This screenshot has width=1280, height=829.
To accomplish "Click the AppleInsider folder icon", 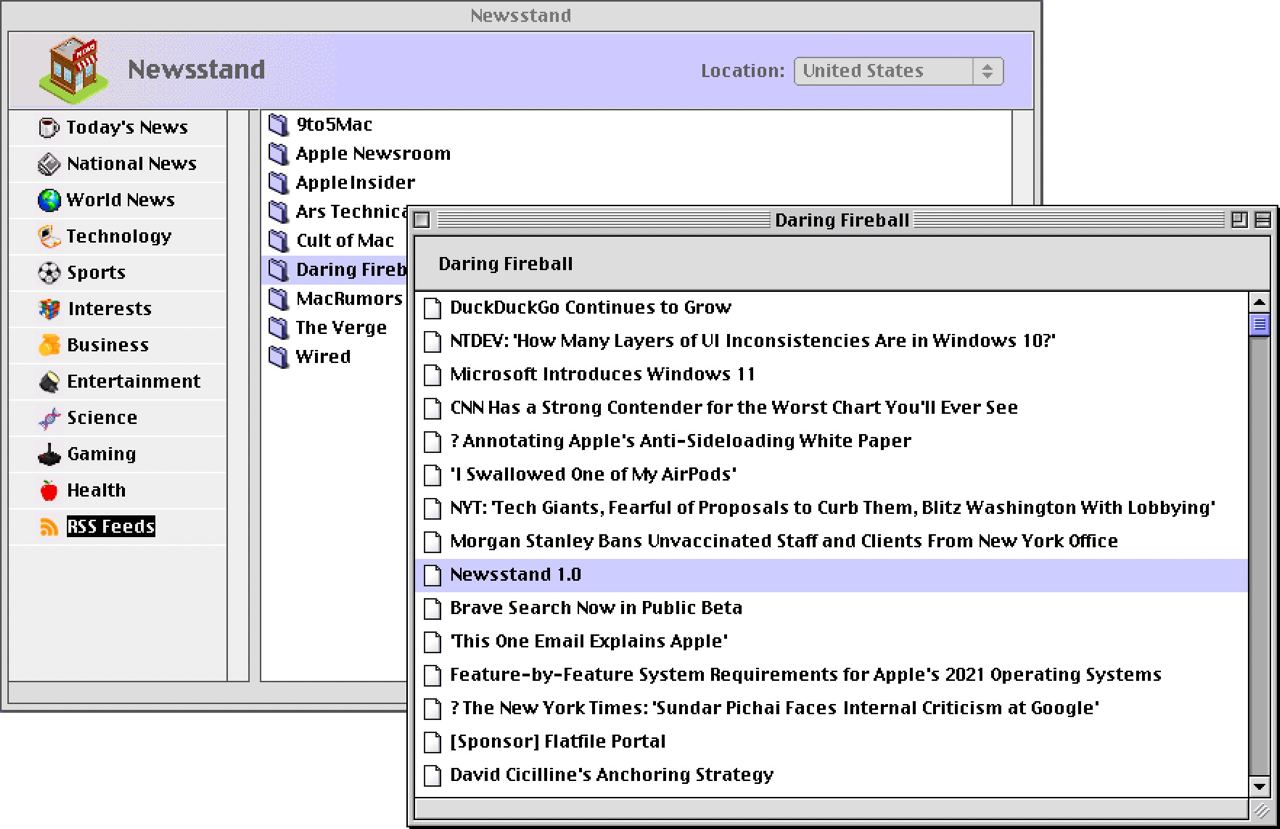I will tap(278, 183).
